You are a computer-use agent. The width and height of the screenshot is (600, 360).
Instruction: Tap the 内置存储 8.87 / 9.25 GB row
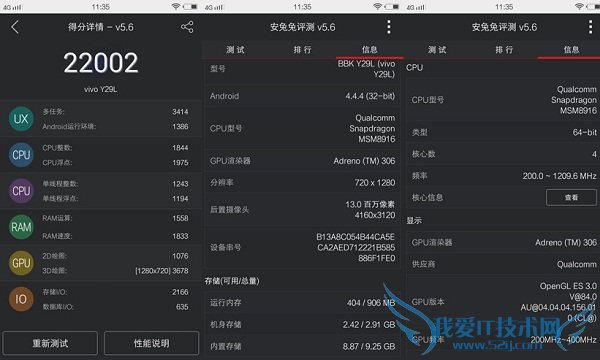click(302, 346)
